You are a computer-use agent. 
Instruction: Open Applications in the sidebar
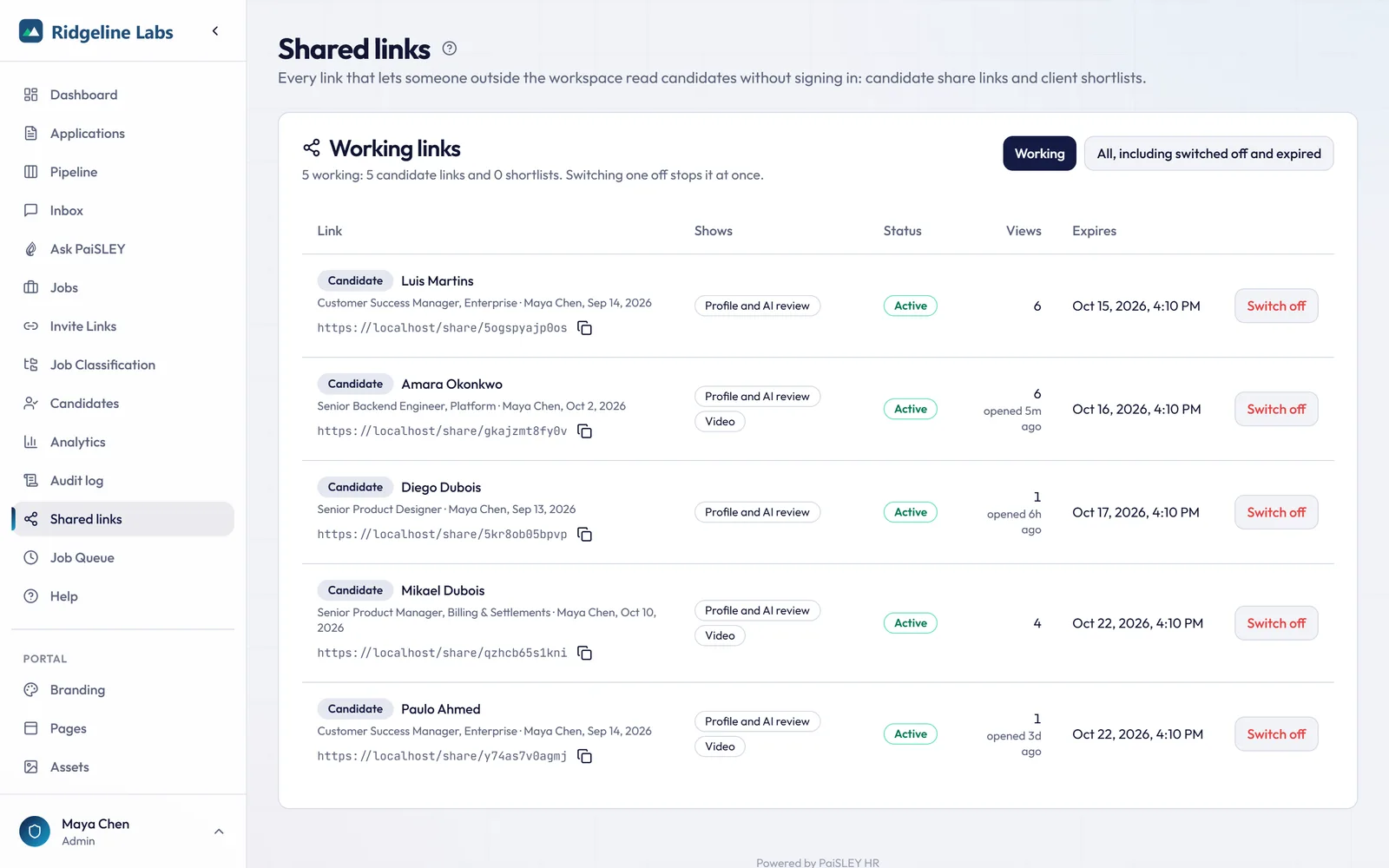(x=123, y=134)
